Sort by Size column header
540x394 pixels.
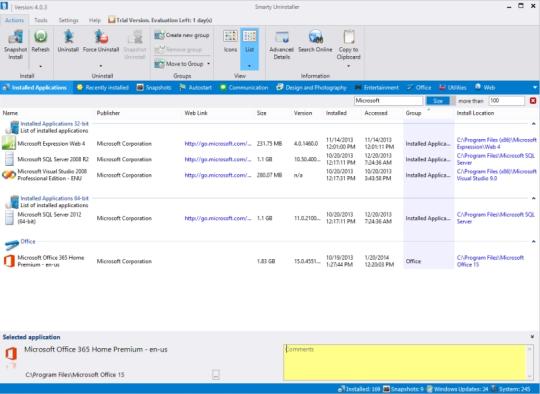pos(261,113)
